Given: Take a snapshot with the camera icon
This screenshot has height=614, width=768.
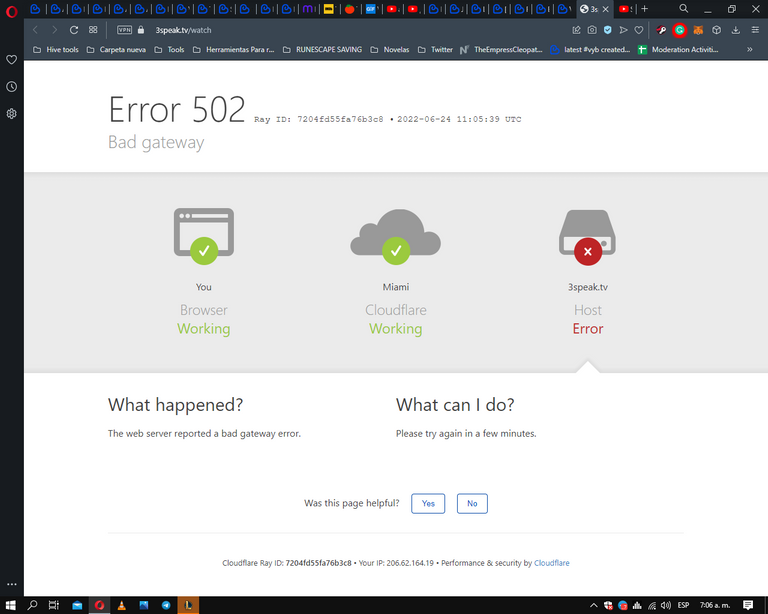Looking at the screenshot, I should click(x=592, y=30).
